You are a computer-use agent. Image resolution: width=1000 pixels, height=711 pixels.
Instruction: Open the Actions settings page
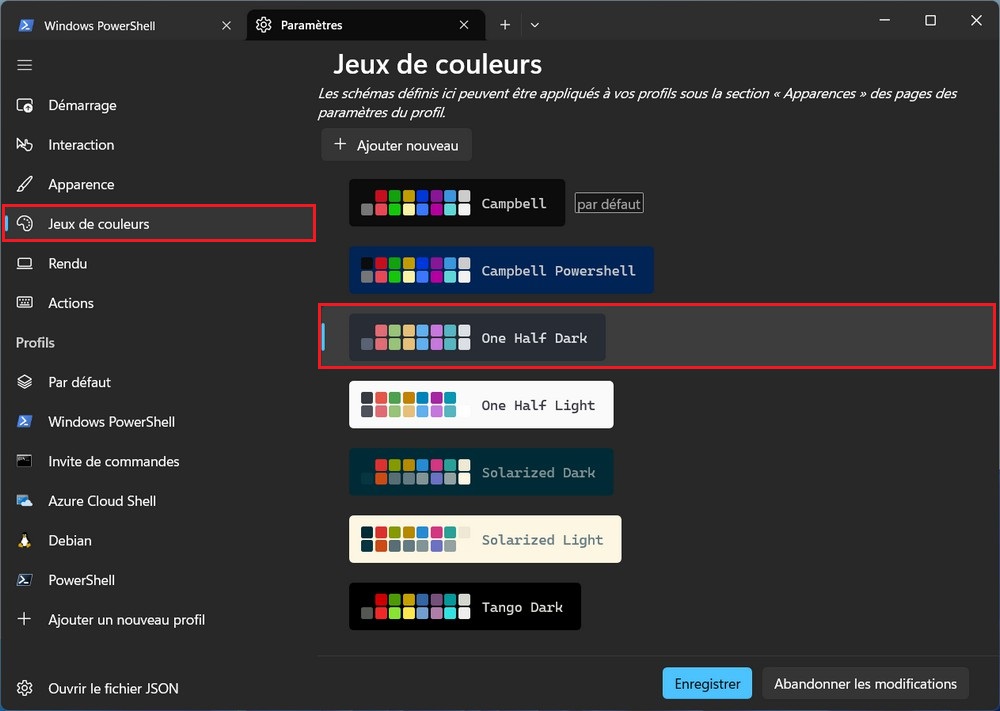click(159, 303)
